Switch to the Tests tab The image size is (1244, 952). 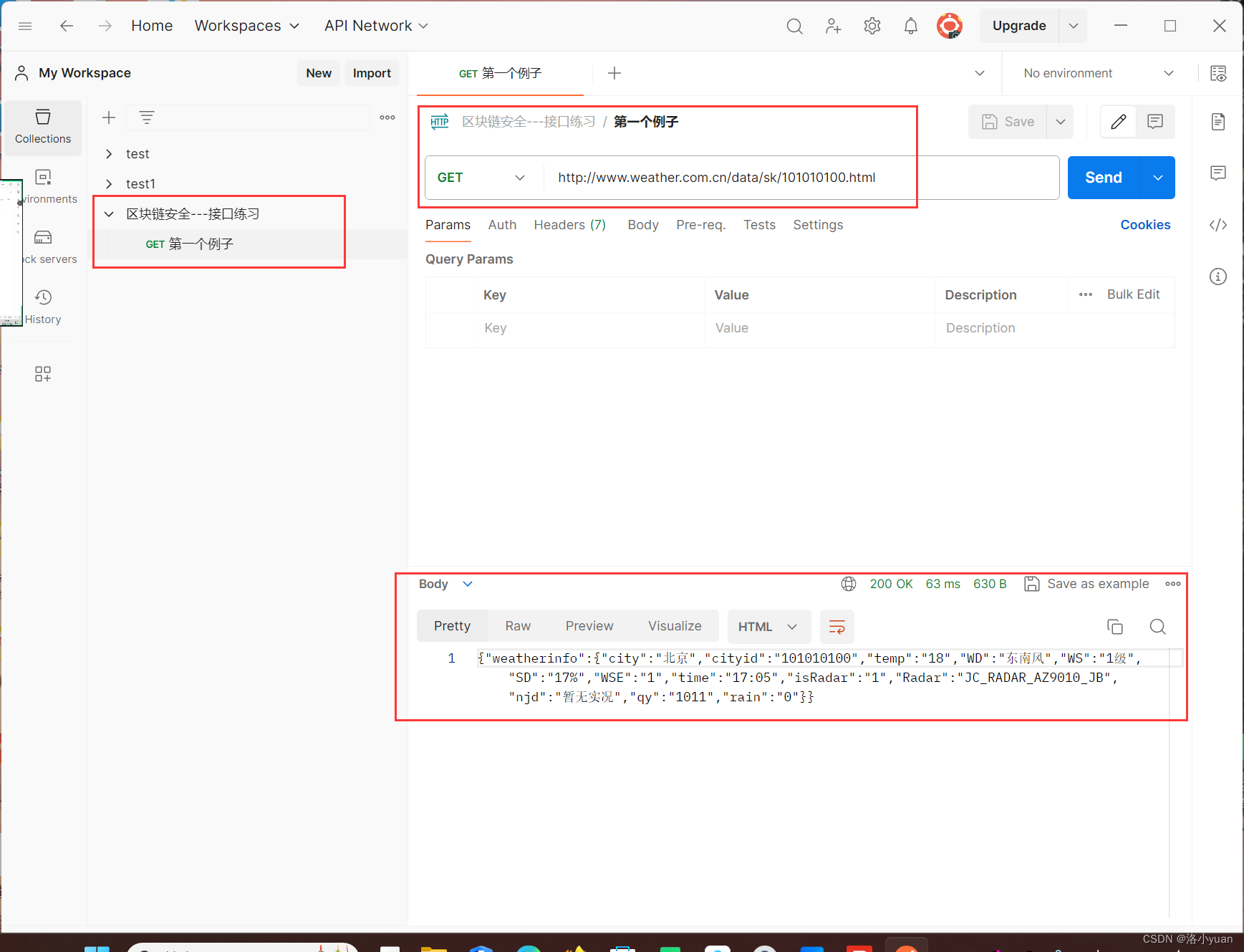coord(759,225)
